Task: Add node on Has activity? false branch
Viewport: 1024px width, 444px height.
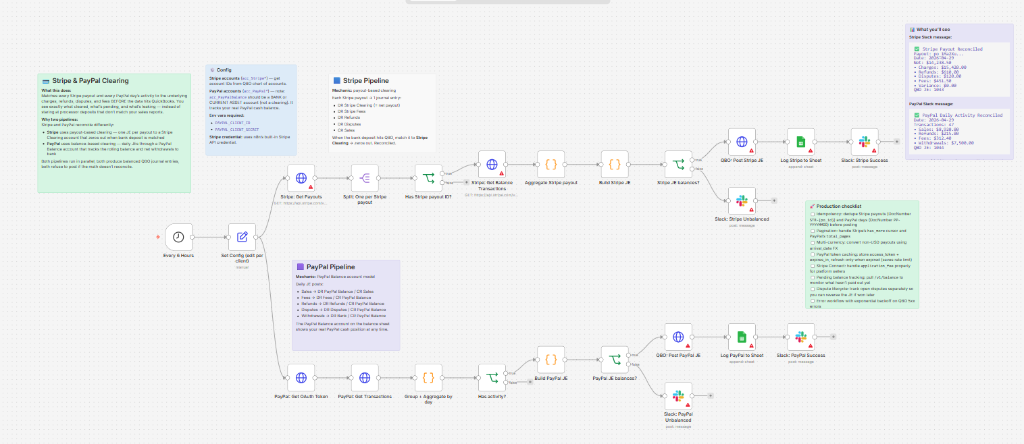Action: click(x=530, y=382)
